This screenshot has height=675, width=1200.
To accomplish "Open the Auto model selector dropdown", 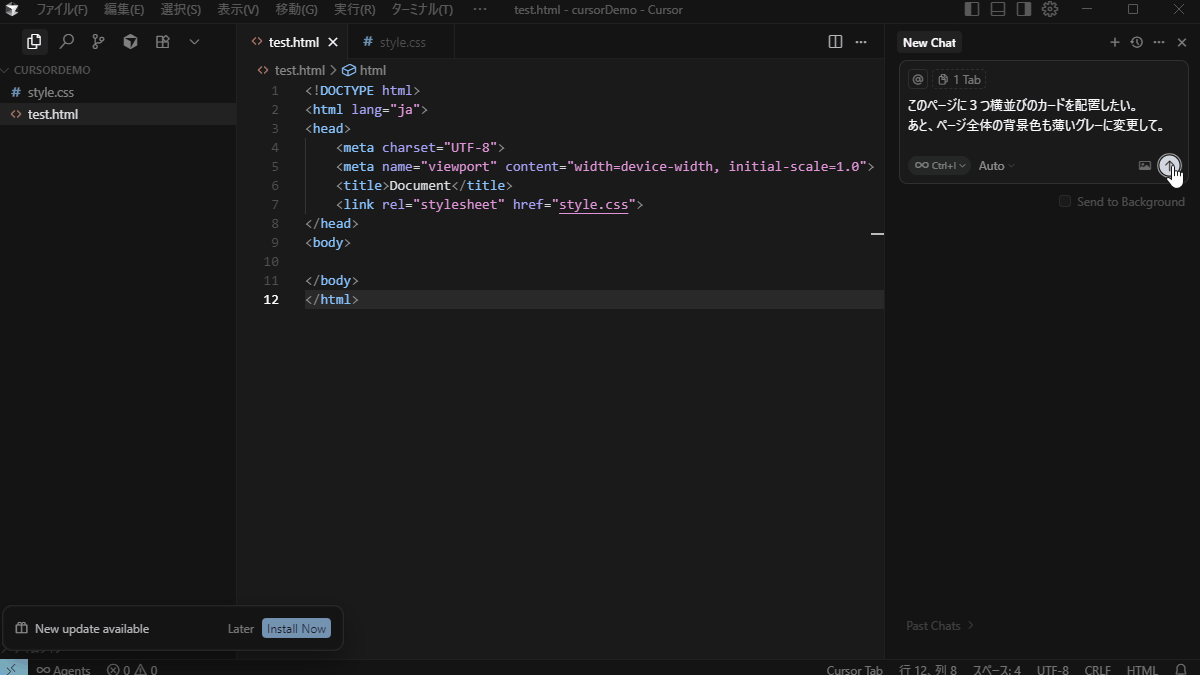I will [996, 166].
